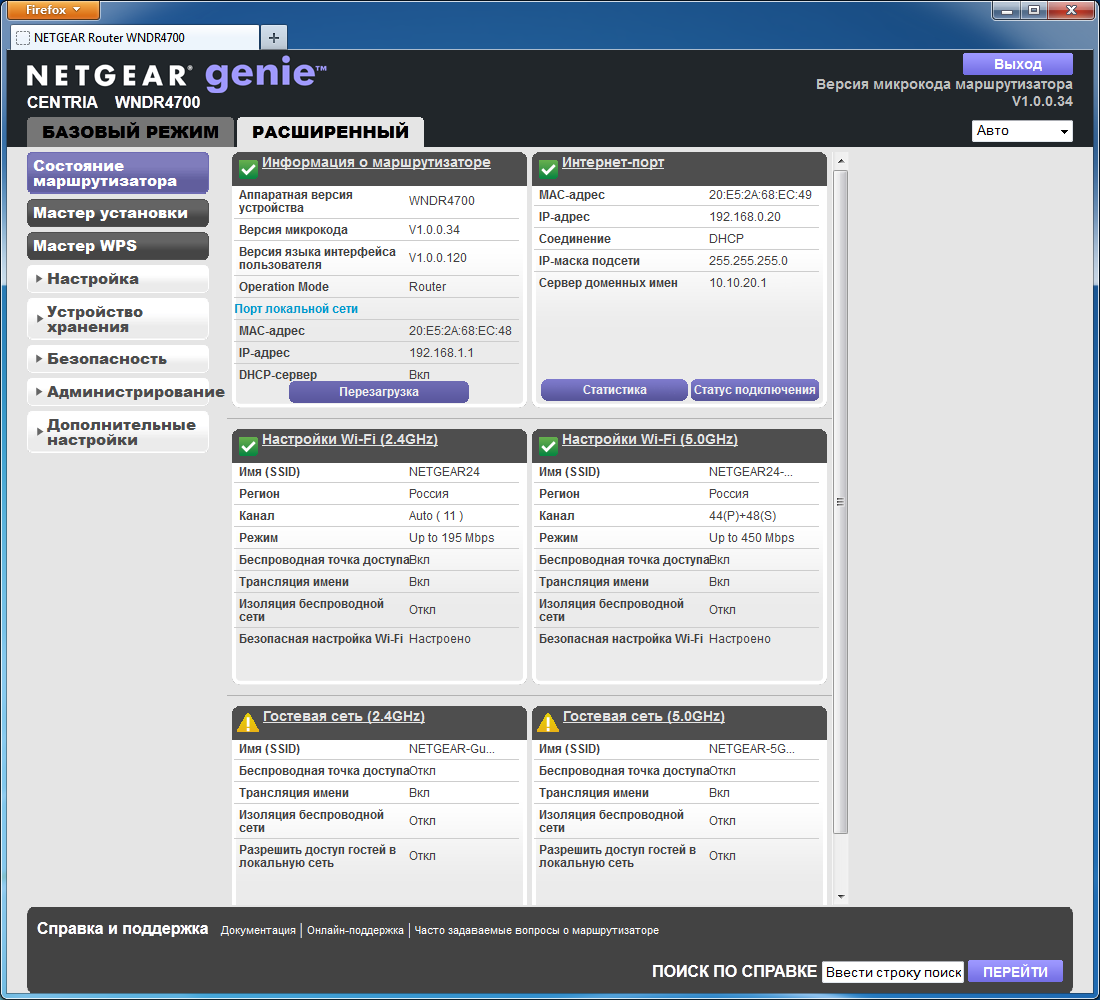Viewport: 1100px width, 1000px height.
Task: Click subnet mask value 255.255.255.0
Action: (x=748, y=261)
